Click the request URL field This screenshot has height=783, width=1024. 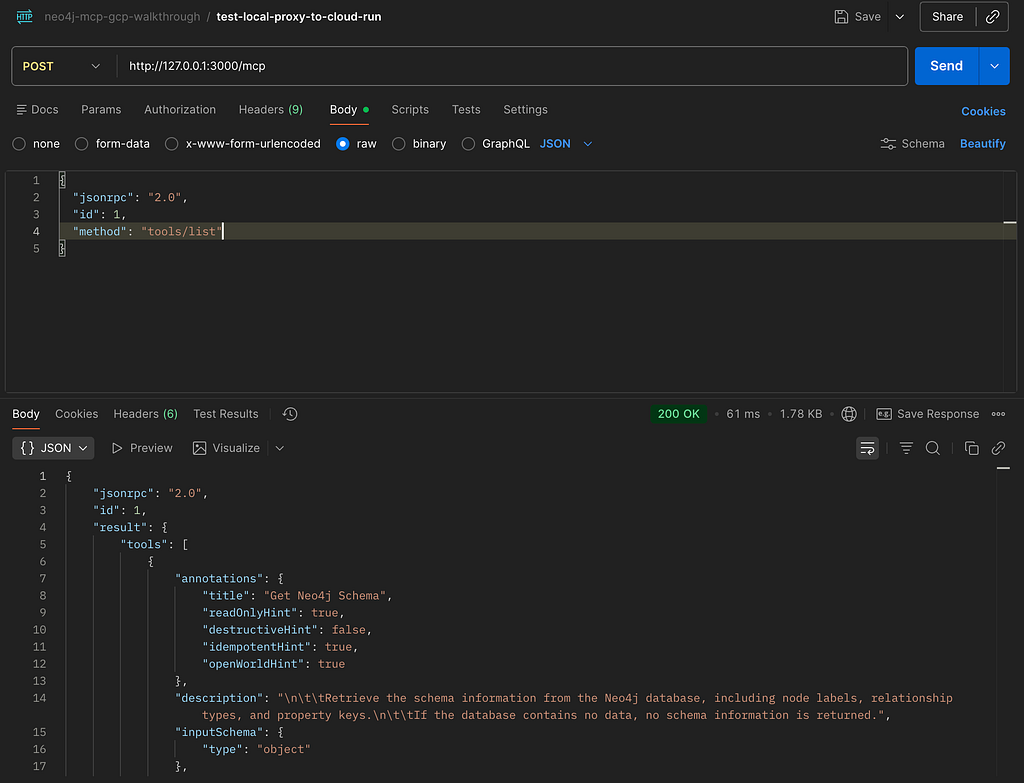pos(511,66)
